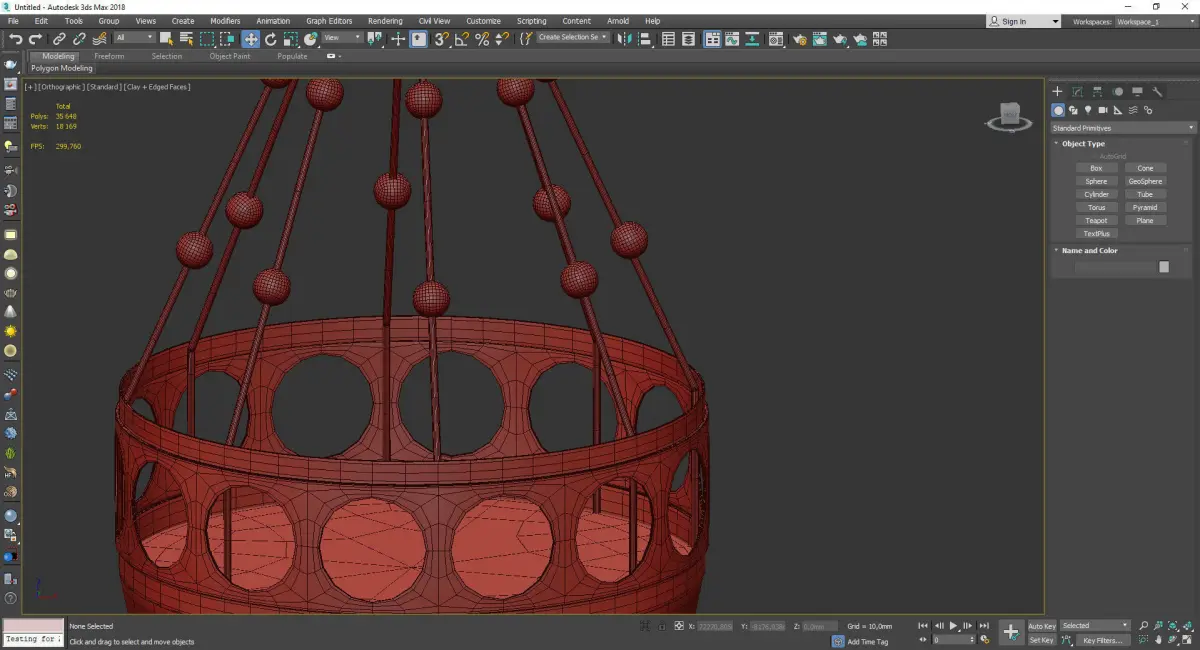Select the Select and Move tool
Image resolution: width=1200 pixels, height=650 pixels.
pyautogui.click(x=250, y=39)
